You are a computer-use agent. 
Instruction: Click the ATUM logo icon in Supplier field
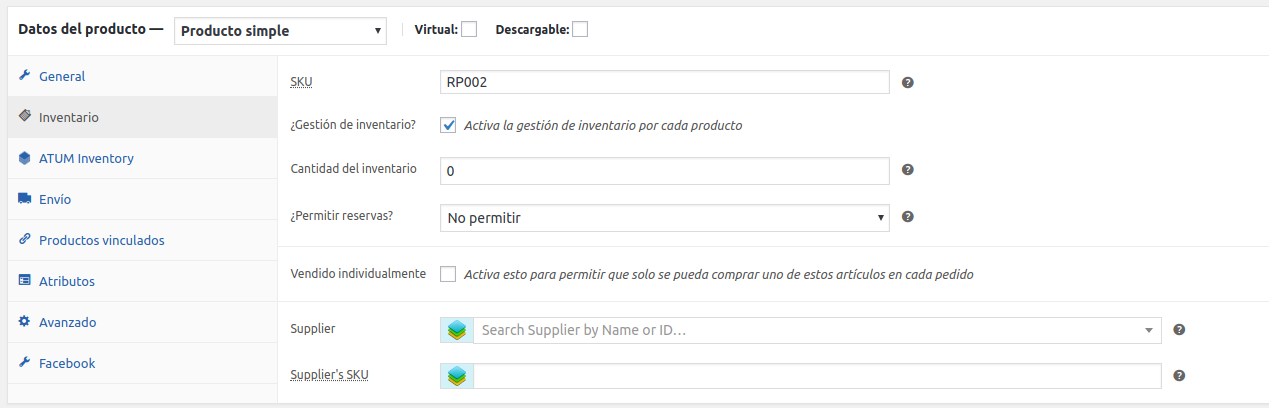click(457, 330)
